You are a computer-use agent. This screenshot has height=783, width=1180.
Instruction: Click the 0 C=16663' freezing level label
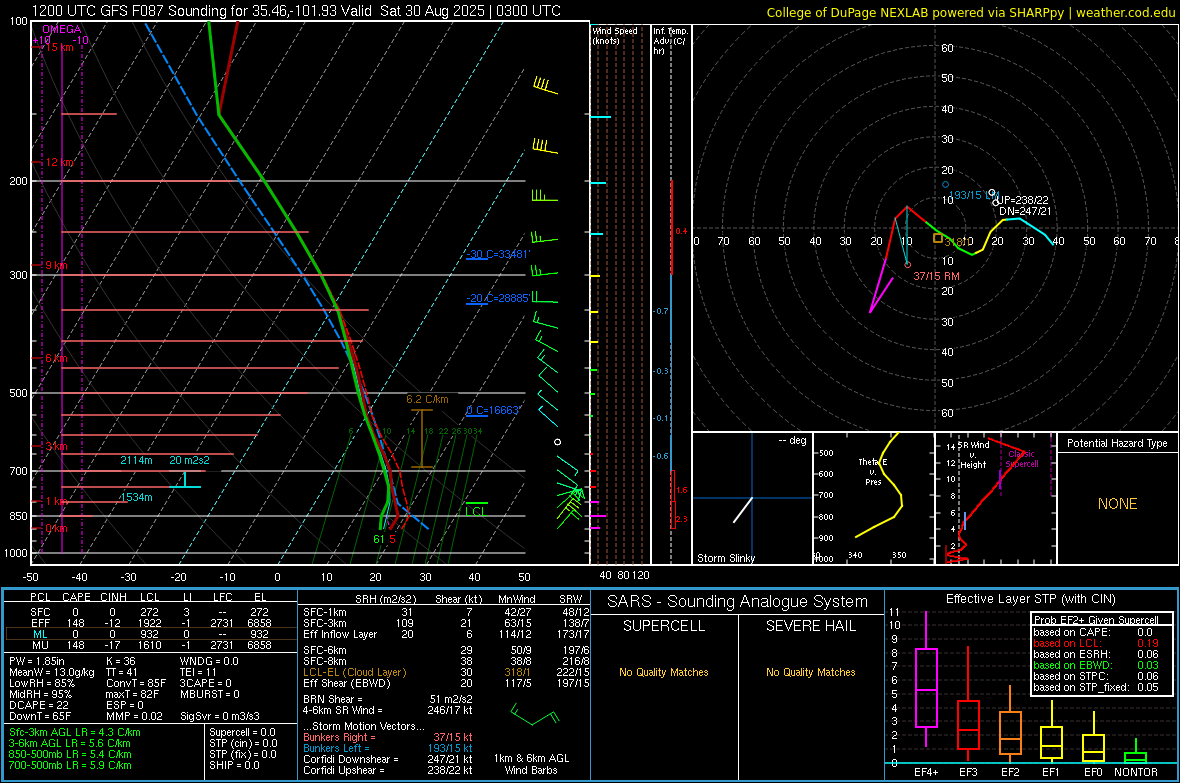click(493, 410)
